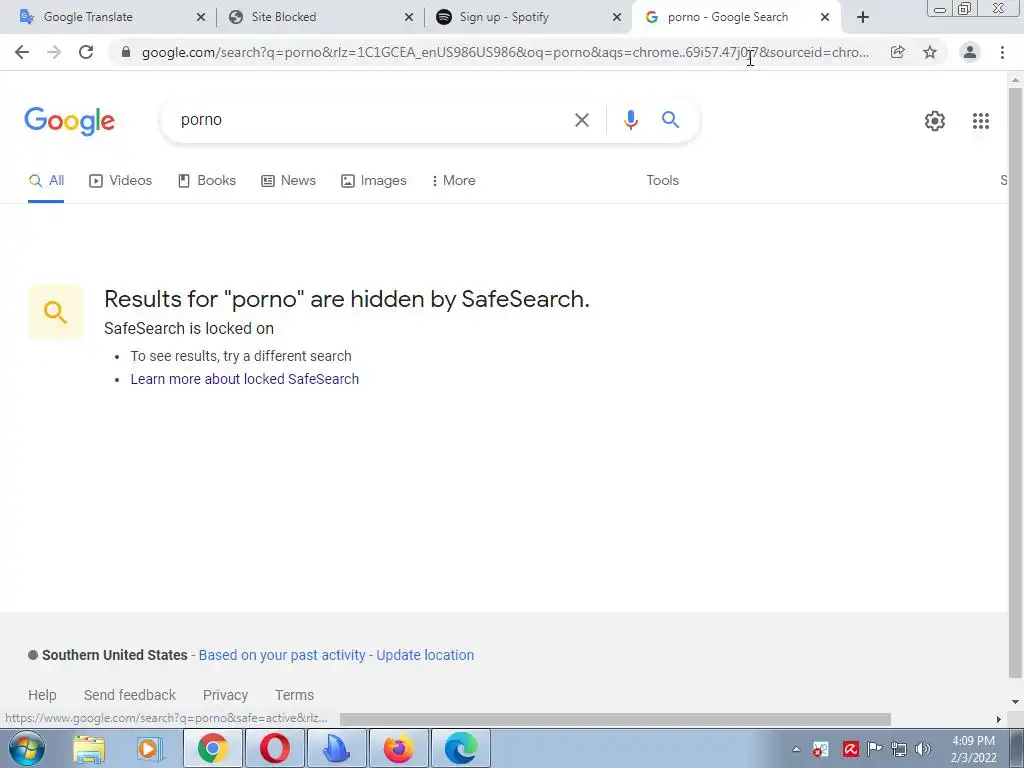This screenshot has height=768, width=1024.
Task: Bookmark this page with the star icon
Action: click(929, 52)
